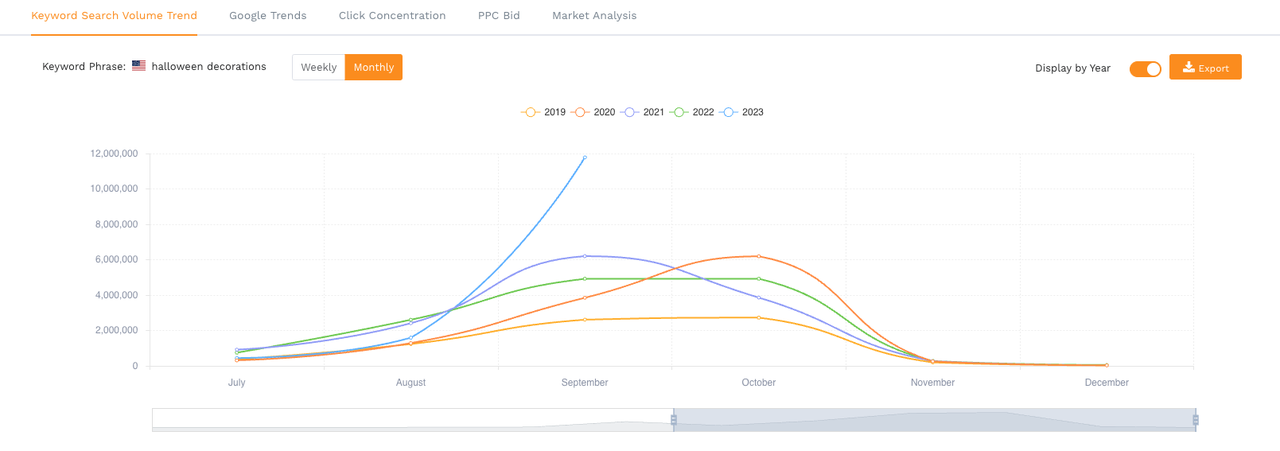The width and height of the screenshot is (1280, 451).
Task: Switch to Weekly view
Action: pos(319,67)
